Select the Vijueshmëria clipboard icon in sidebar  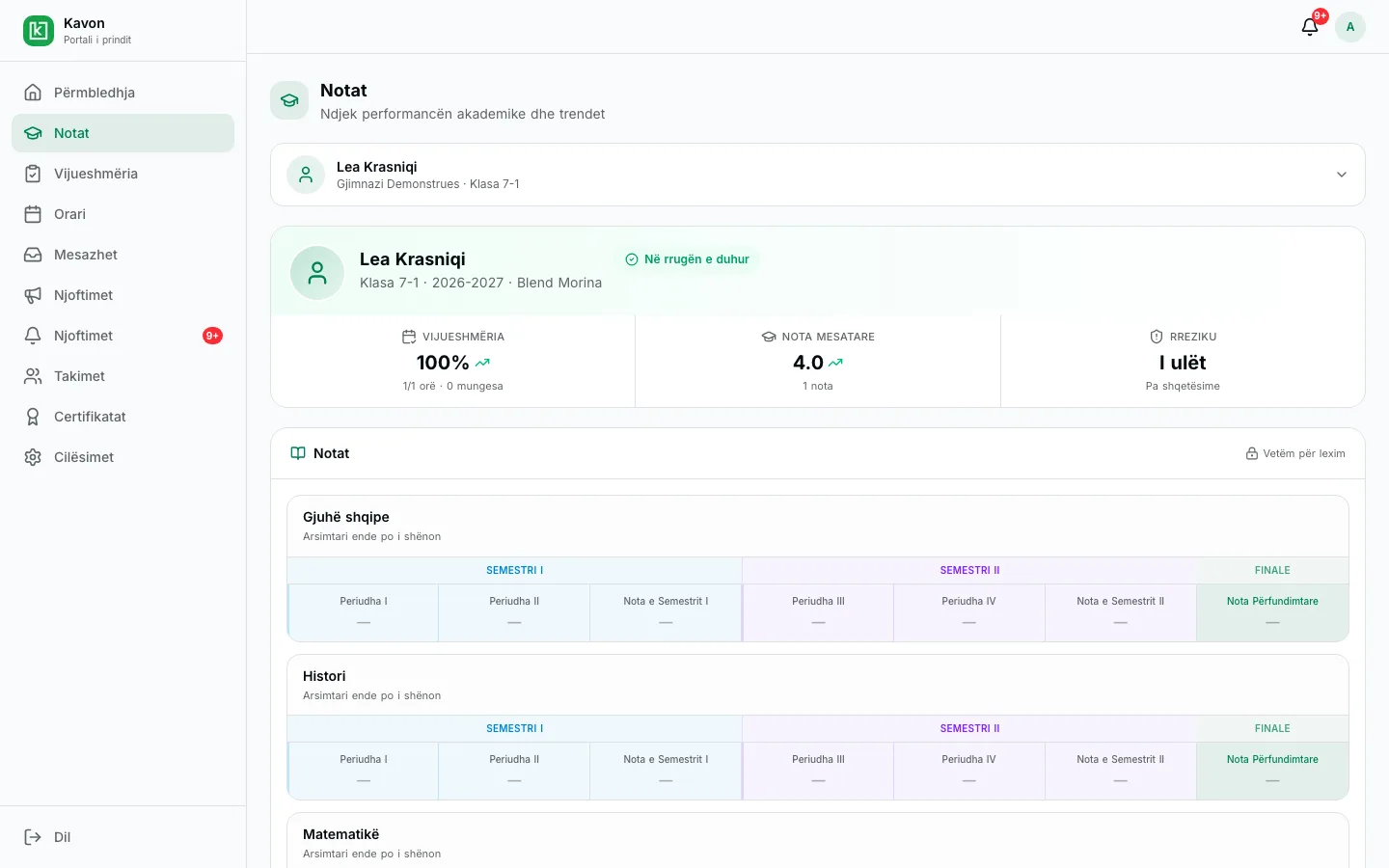pyautogui.click(x=33, y=174)
